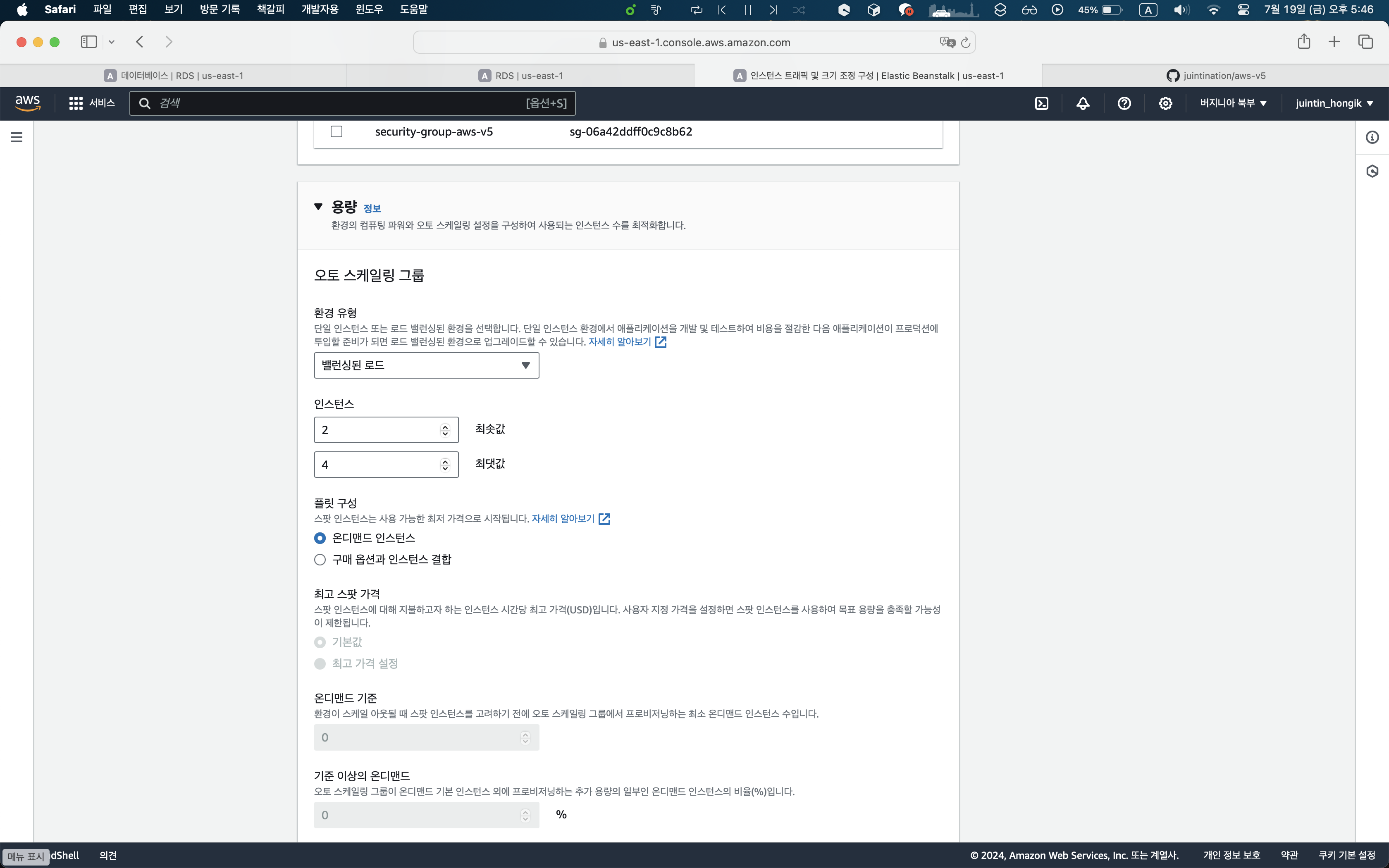This screenshot has width=1389, height=868.
Task: Open the Safari 책갈피 menu
Action: point(270,9)
